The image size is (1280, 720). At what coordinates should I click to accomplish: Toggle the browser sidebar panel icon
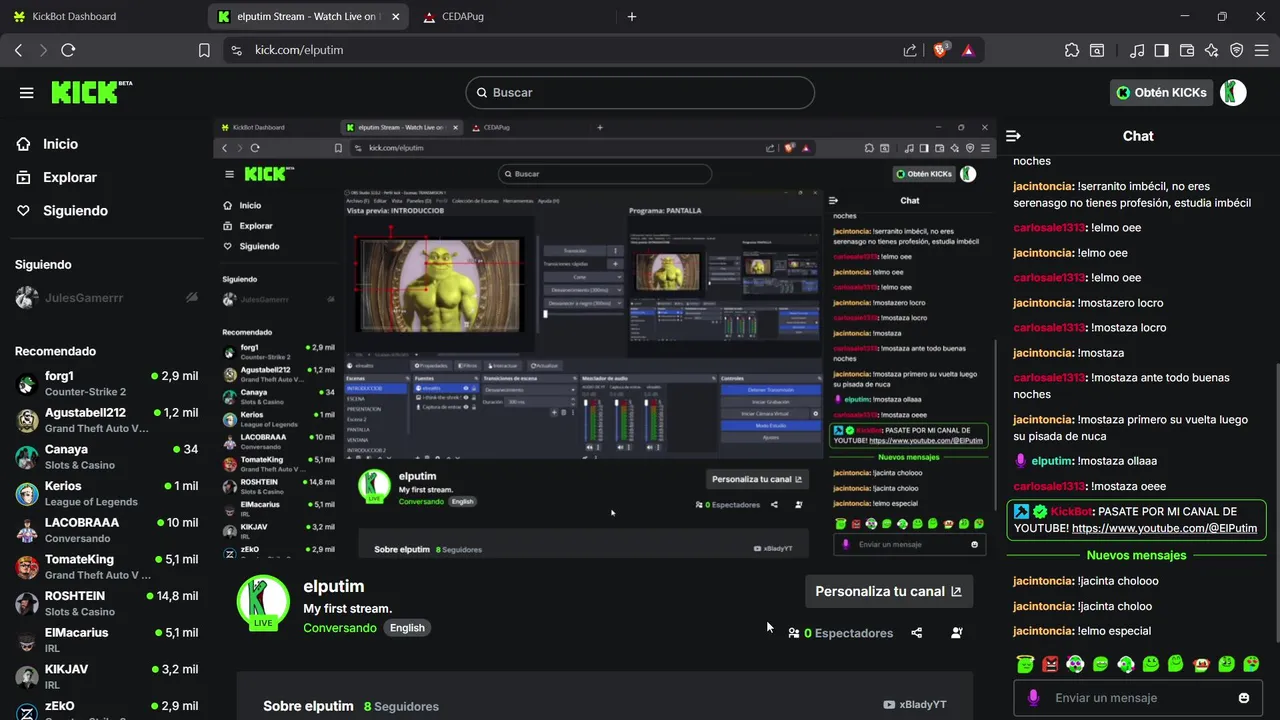[1161, 50]
